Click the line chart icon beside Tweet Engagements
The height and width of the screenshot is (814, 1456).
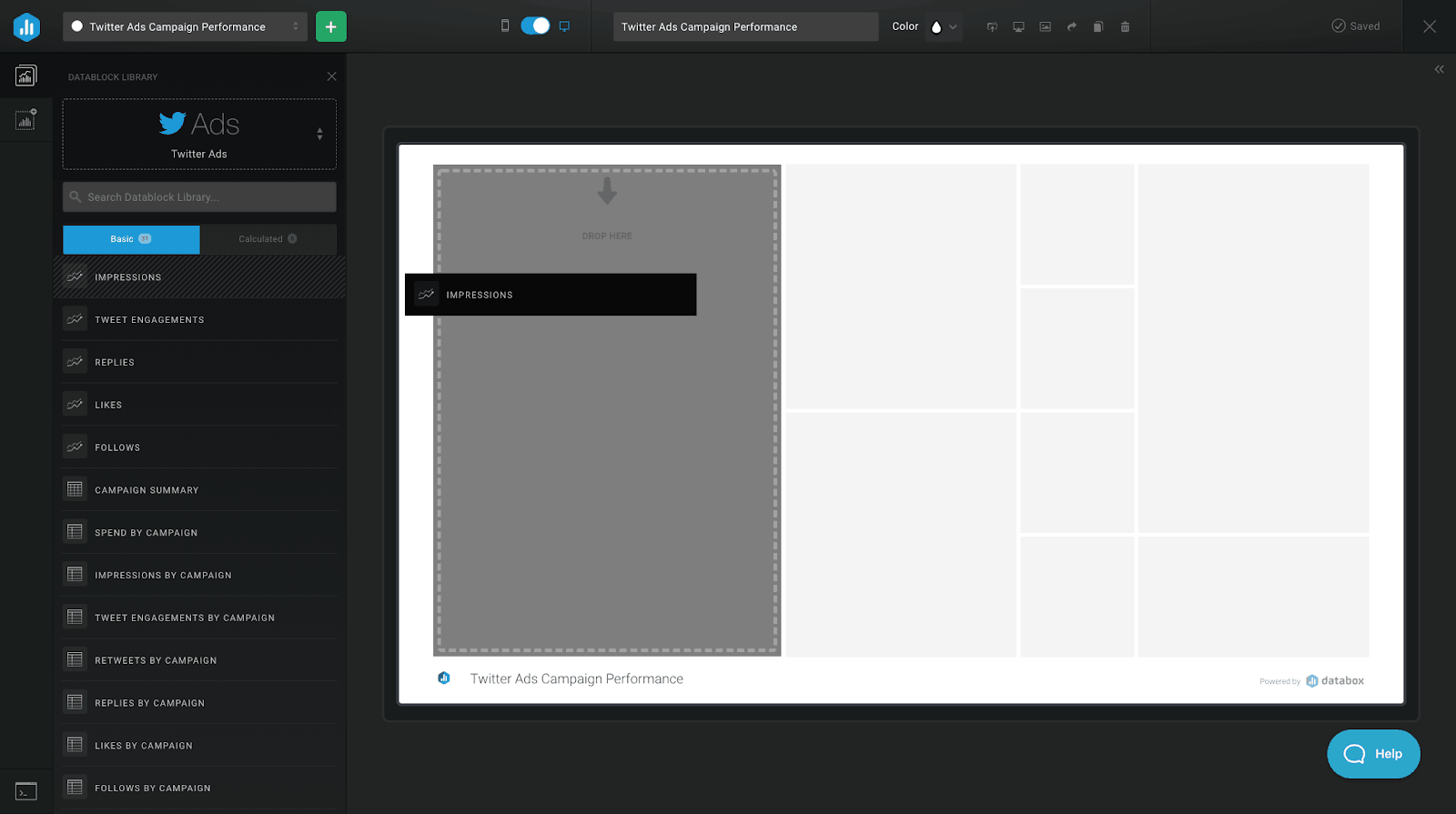(x=75, y=320)
